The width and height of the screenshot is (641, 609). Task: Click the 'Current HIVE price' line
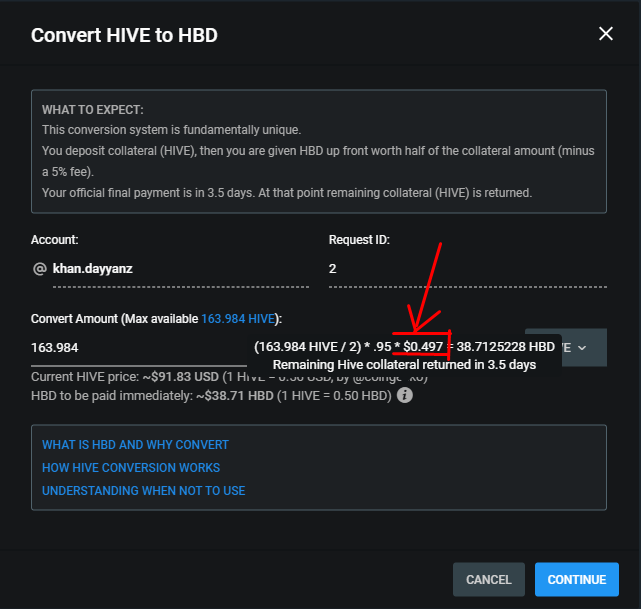coord(229,376)
